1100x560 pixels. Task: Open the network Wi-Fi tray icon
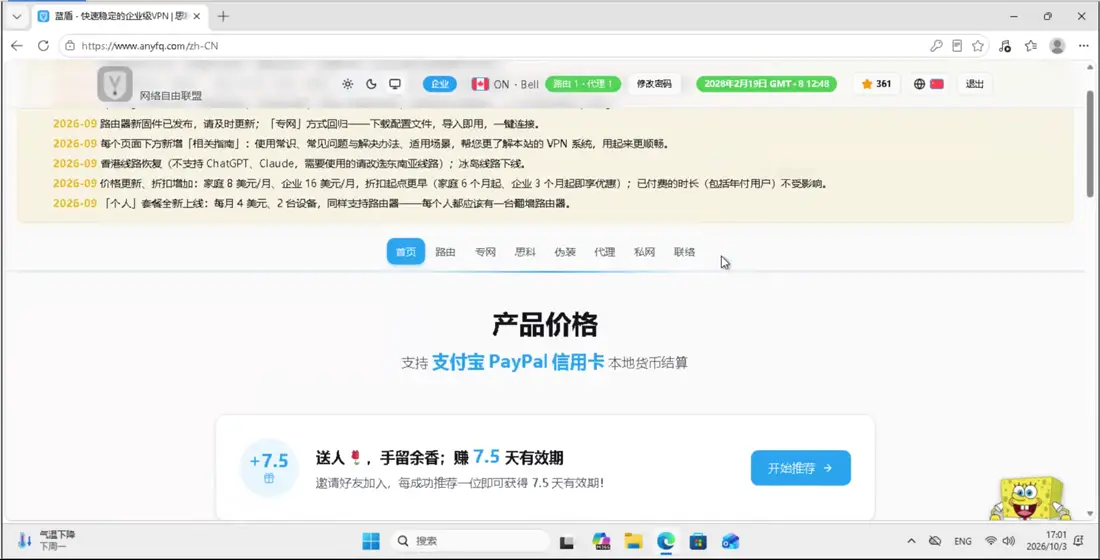(x=991, y=541)
